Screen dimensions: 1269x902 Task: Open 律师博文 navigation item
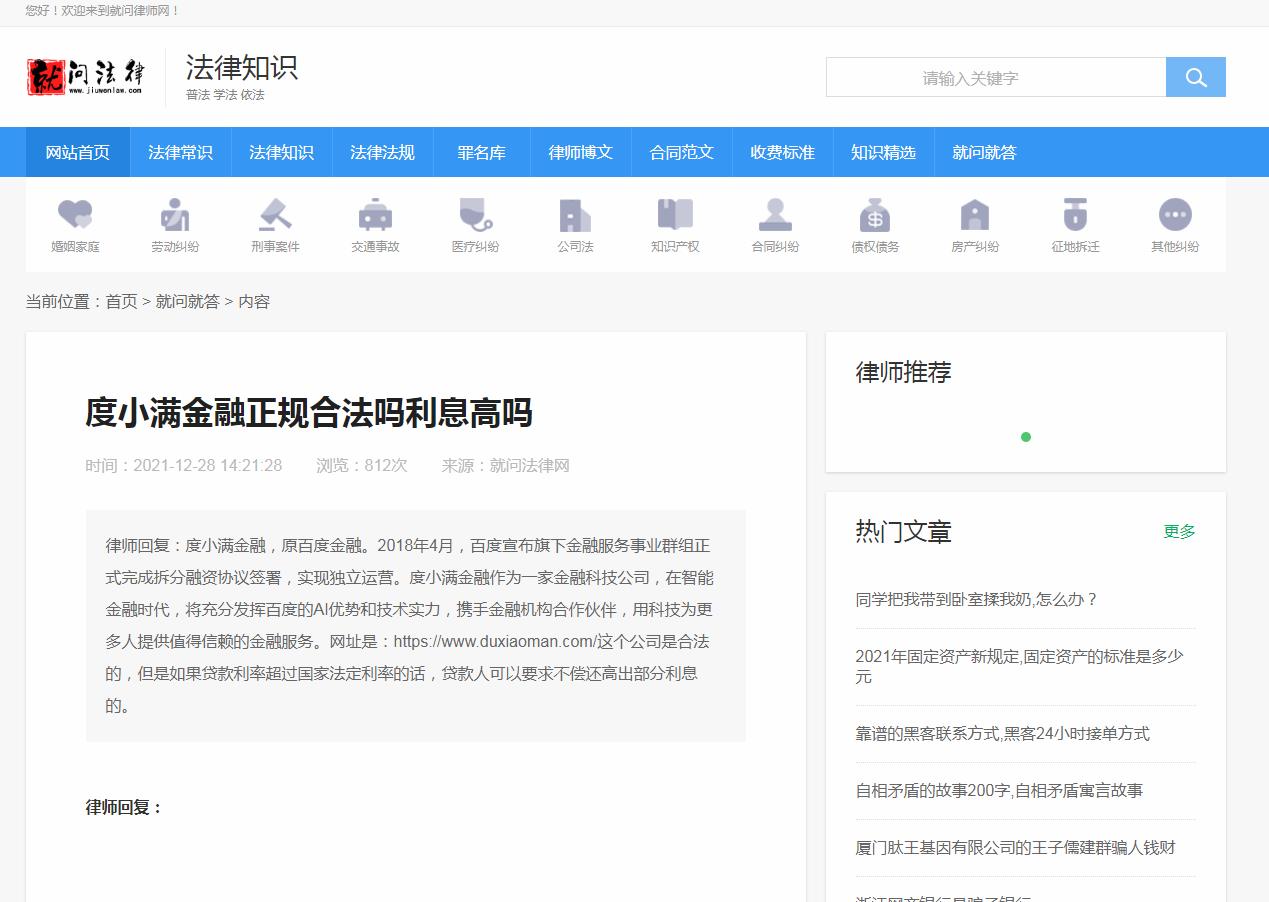[581, 152]
